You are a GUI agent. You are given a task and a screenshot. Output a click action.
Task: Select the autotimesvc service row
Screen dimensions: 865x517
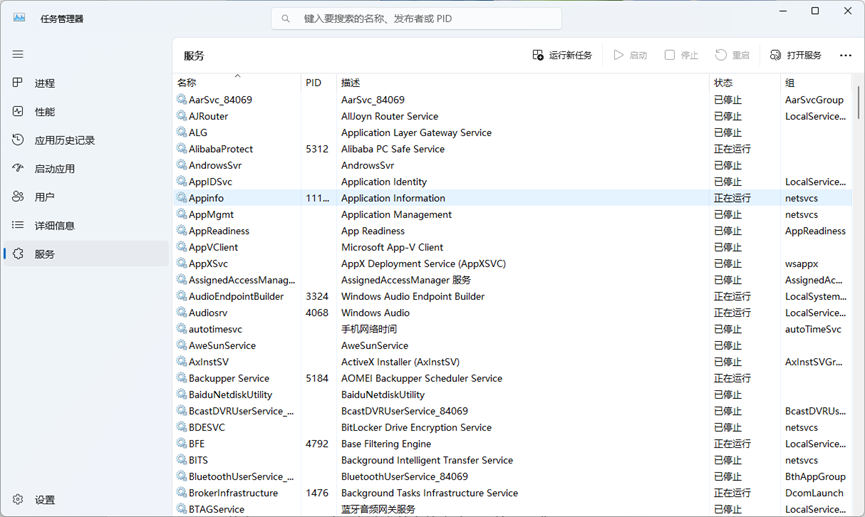(512, 329)
